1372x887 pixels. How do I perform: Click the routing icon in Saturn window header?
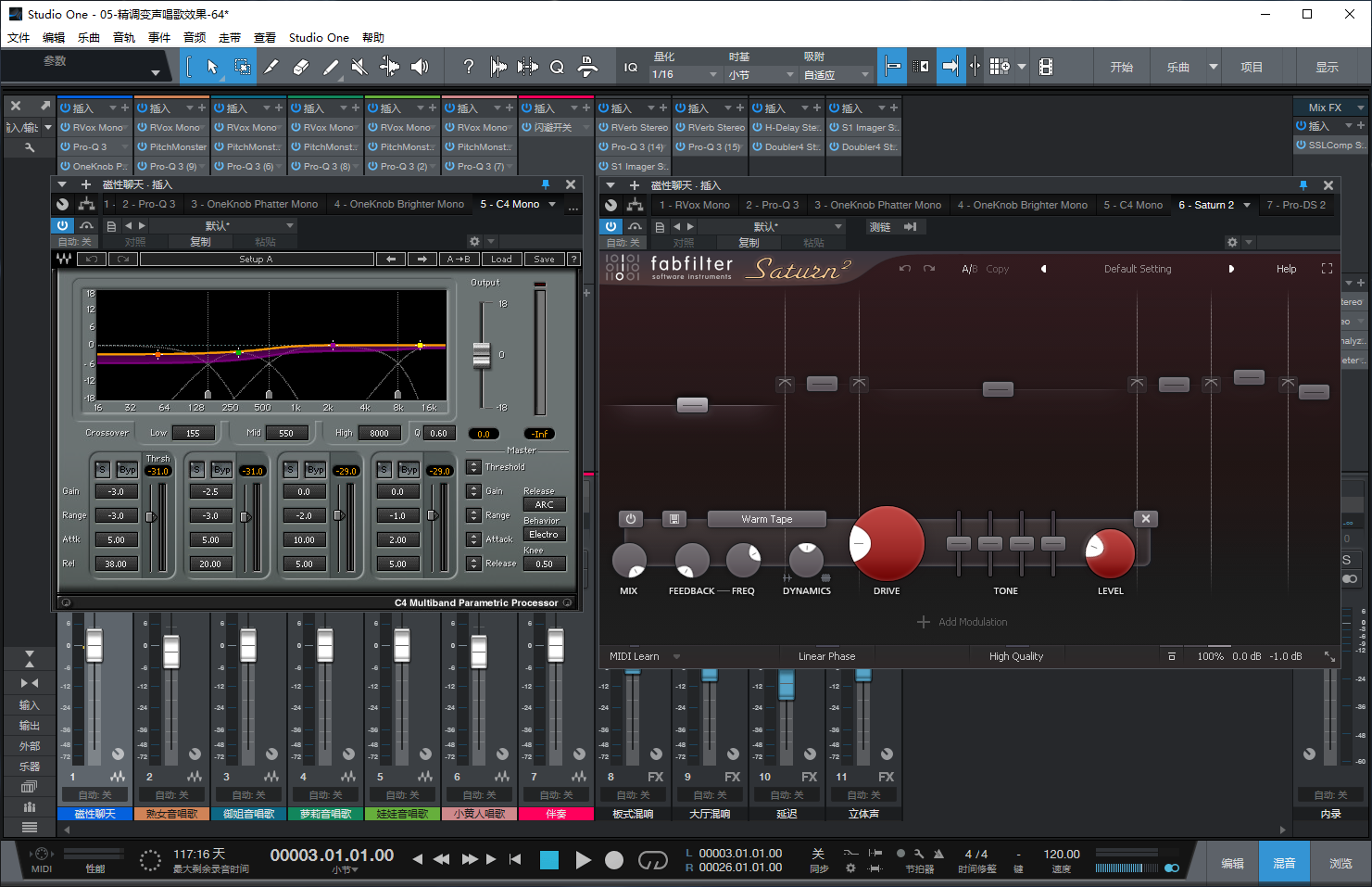pos(635,205)
